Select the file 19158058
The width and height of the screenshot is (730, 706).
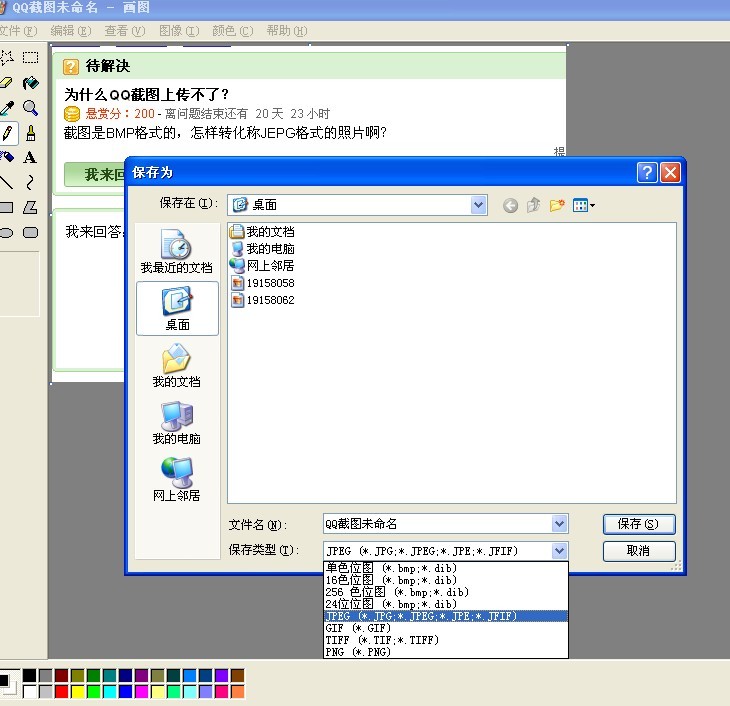pyautogui.click(x=263, y=283)
